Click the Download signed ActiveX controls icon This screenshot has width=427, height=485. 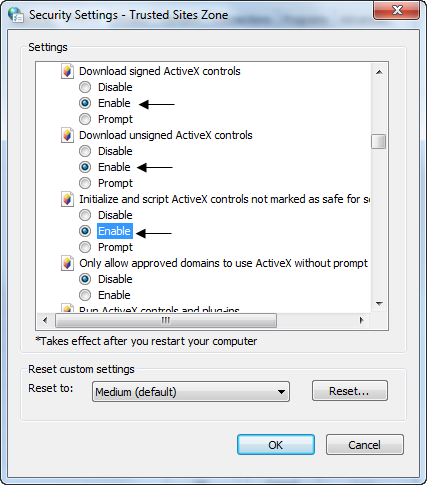67,71
